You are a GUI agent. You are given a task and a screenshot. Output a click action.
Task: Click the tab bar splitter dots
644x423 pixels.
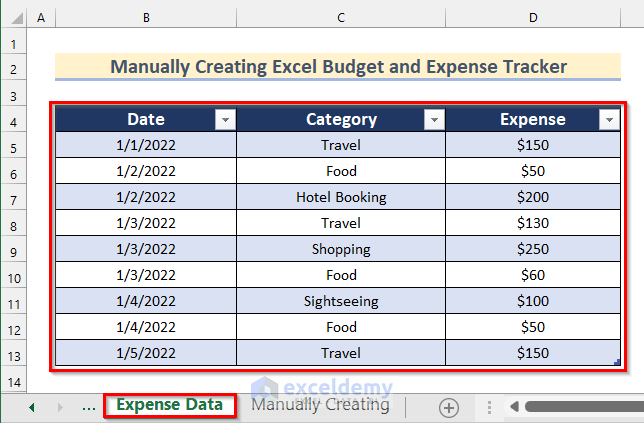[x=489, y=407]
